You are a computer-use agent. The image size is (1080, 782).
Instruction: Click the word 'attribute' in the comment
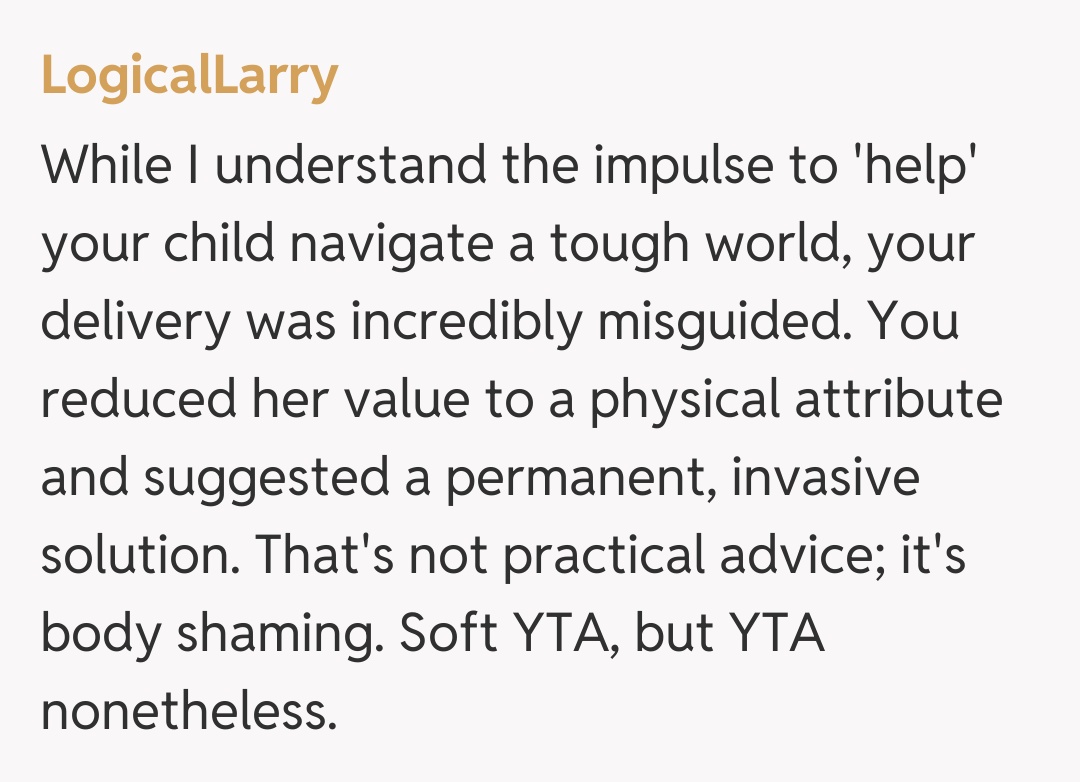point(898,398)
